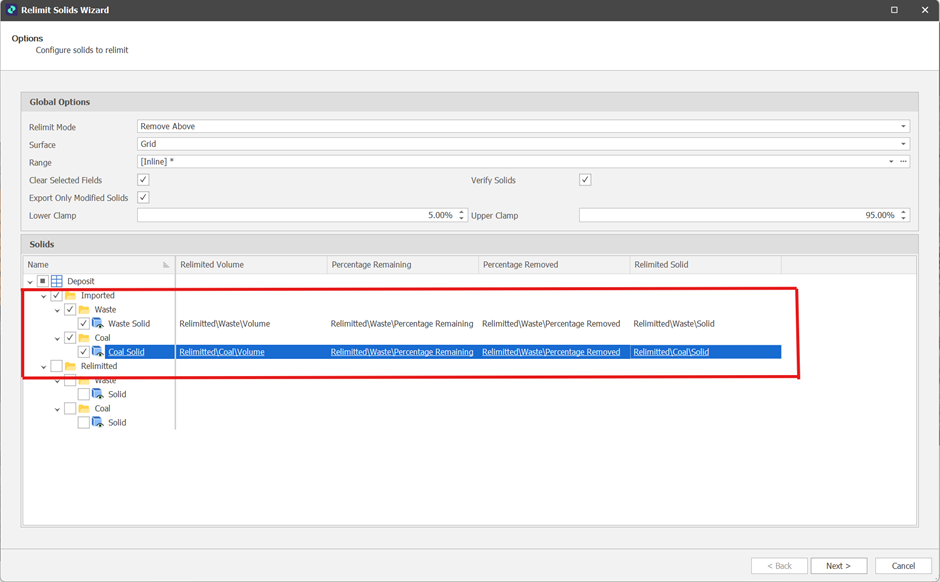Click the Coal Solid solid icon

click(x=98, y=352)
